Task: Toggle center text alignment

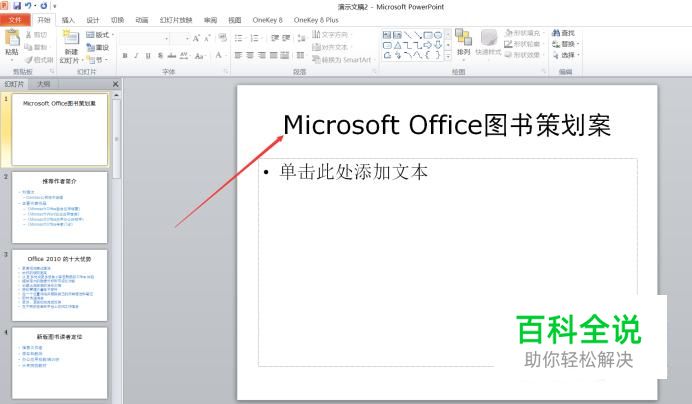Action: pyautogui.click(x=250, y=56)
